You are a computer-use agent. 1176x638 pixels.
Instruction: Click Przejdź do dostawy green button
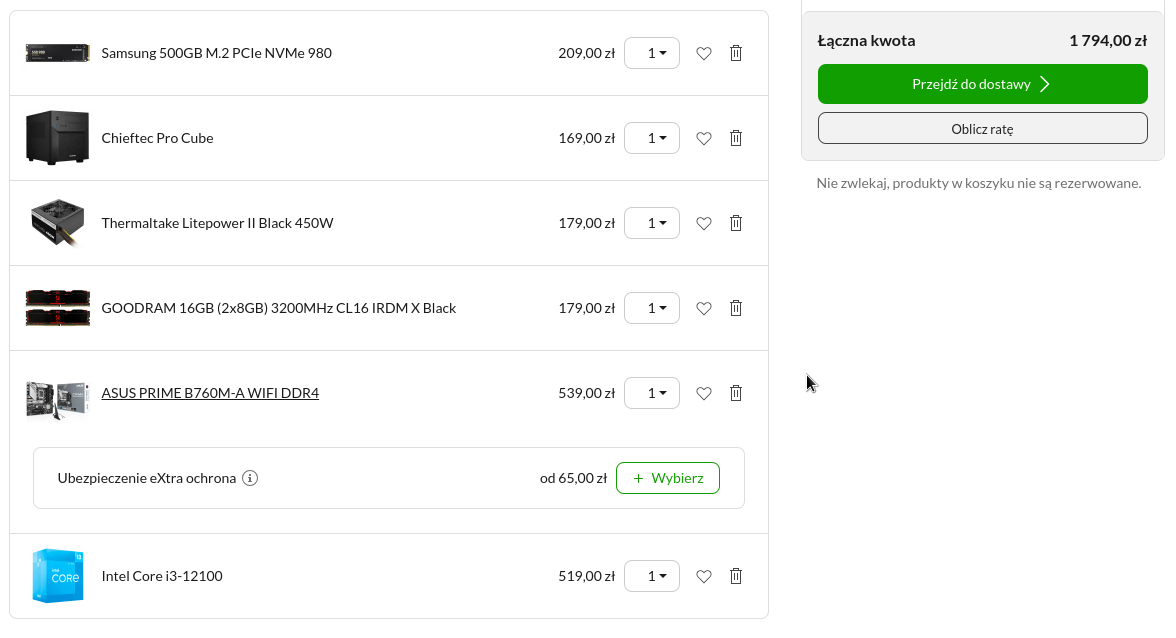pyautogui.click(x=982, y=84)
